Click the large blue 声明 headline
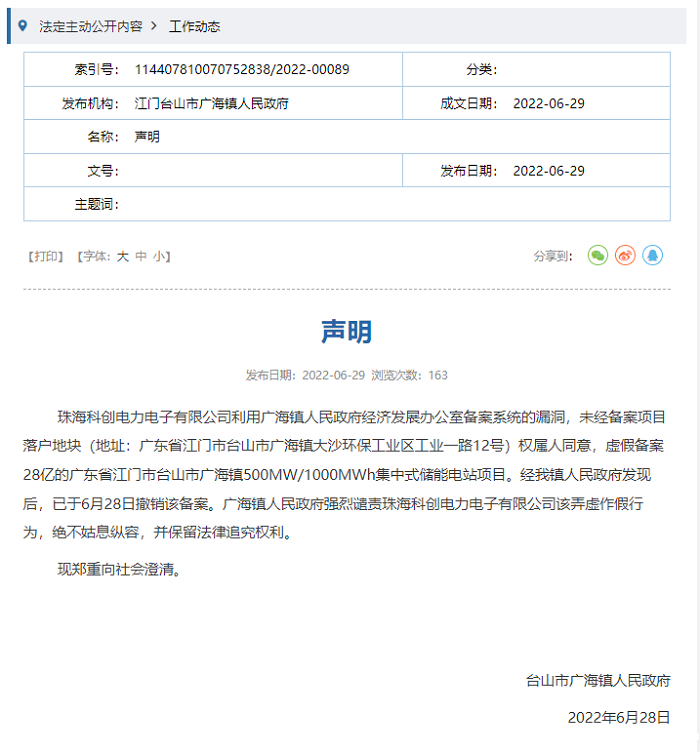 click(347, 332)
